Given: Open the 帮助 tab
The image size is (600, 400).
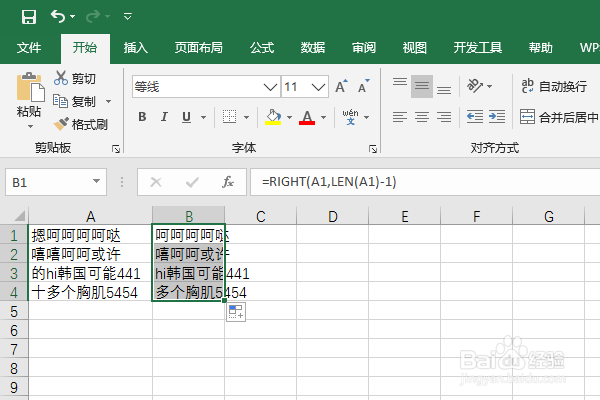Looking at the screenshot, I should (x=541, y=48).
